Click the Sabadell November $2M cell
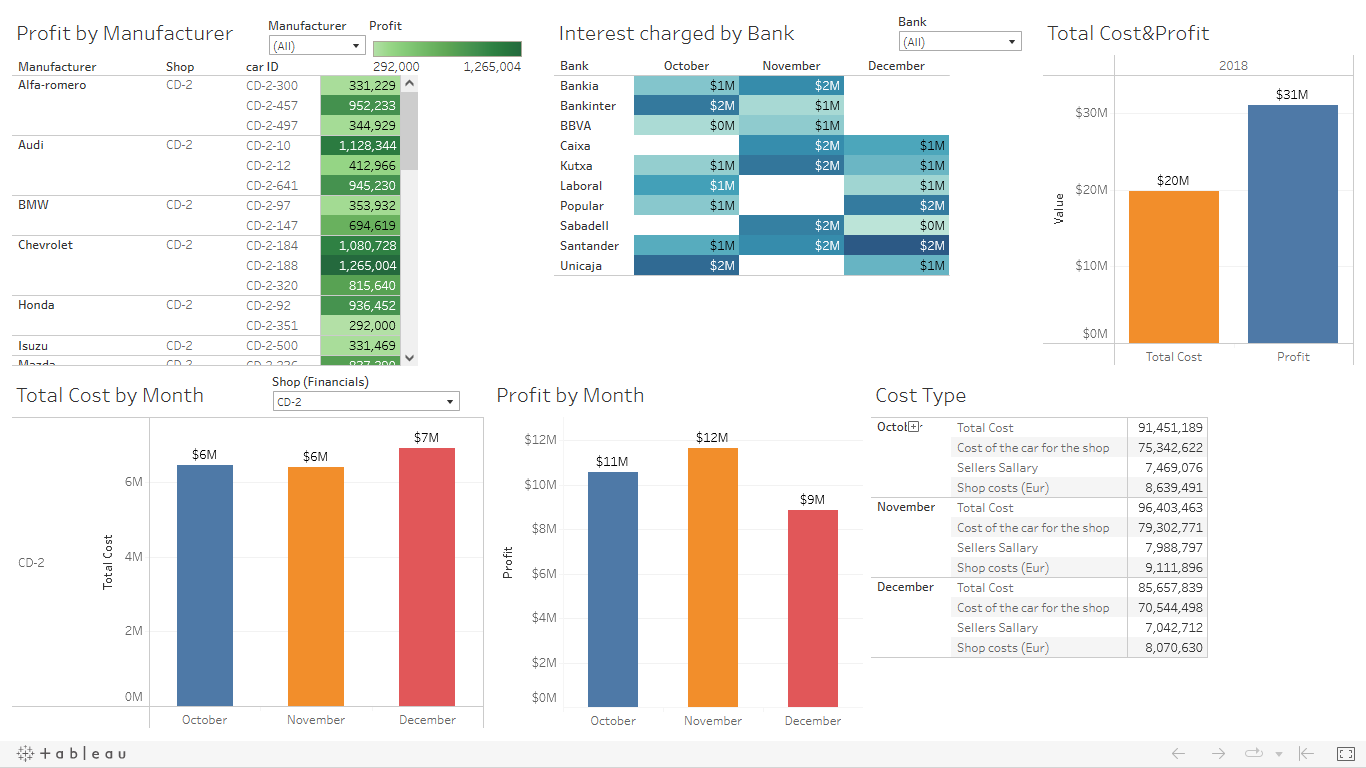This screenshot has height=768, width=1366. coord(791,226)
